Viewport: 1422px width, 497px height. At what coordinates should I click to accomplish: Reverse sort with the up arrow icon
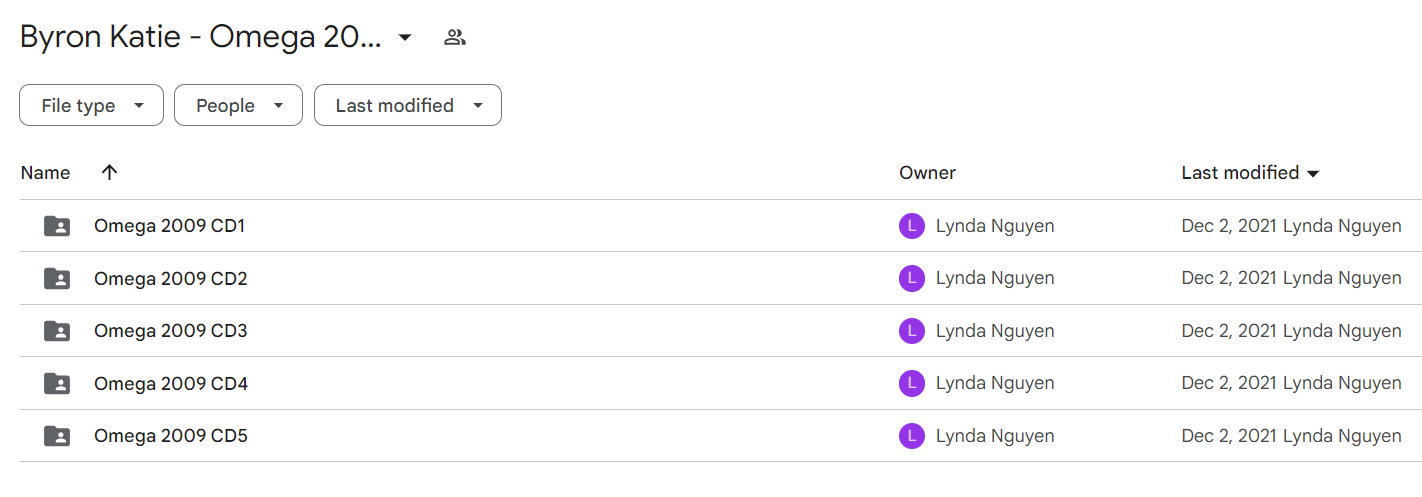(x=110, y=172)
